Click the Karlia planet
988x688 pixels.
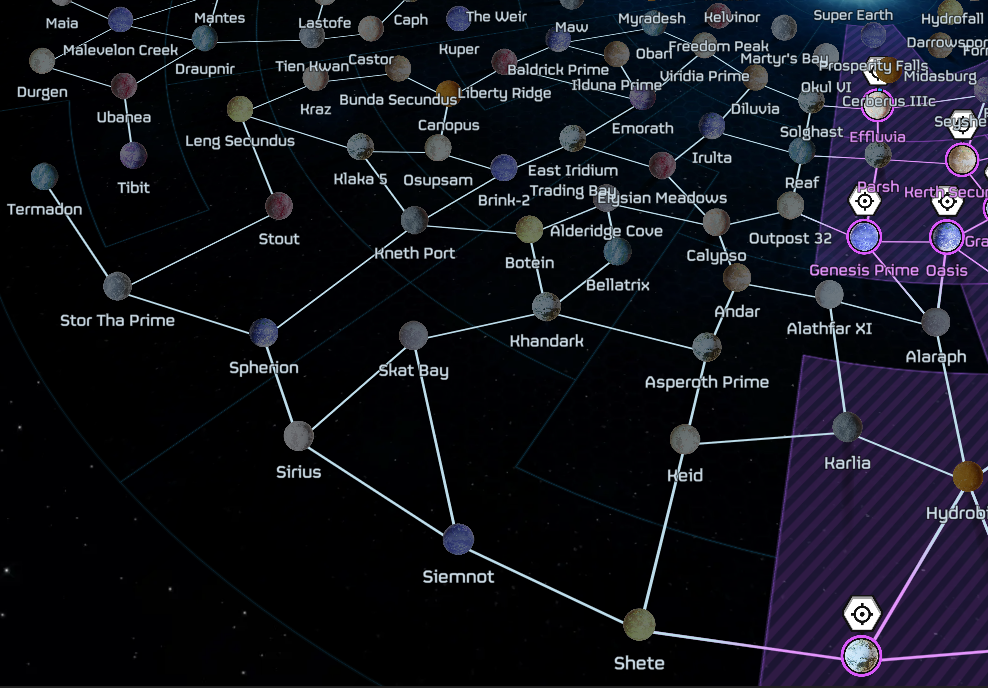pyautogui.click(x=847, y=427)
